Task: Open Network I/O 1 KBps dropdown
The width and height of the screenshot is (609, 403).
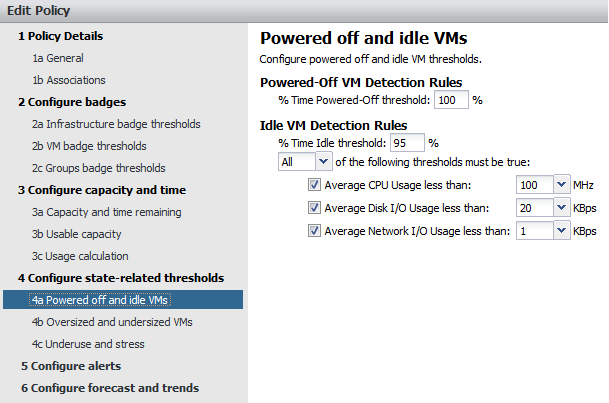Action: point(560,231)
